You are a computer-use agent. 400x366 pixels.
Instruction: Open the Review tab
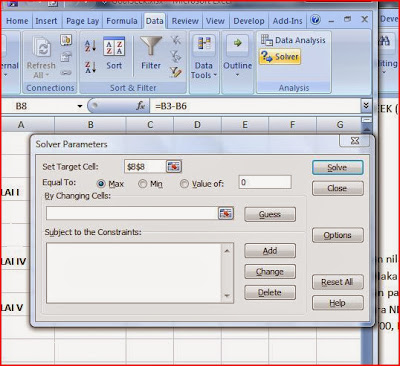pyautogui.click(x=185, y=21)
